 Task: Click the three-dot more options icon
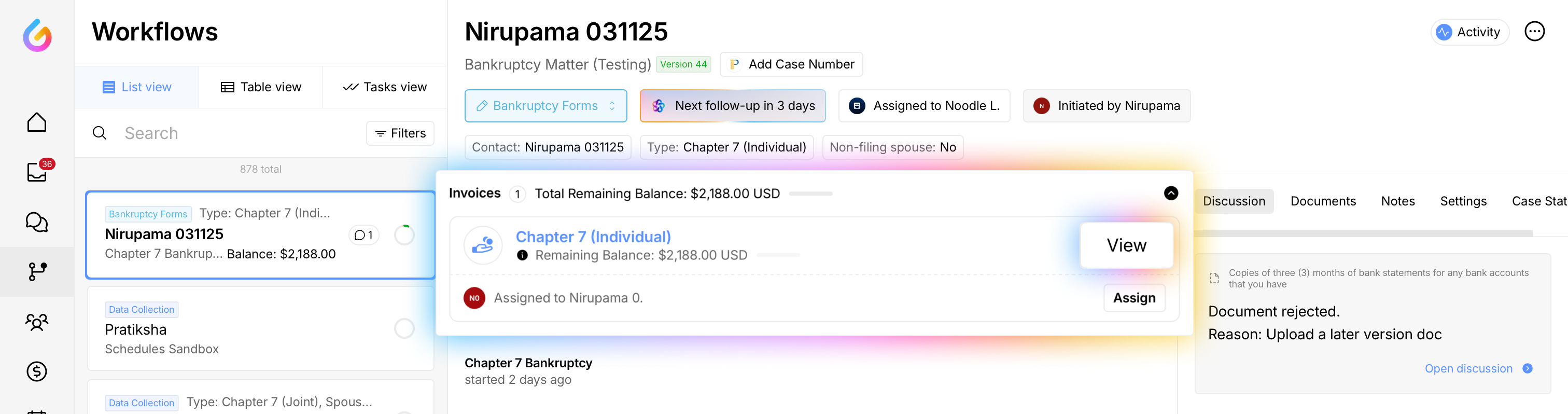click(x=1534, y=32)
